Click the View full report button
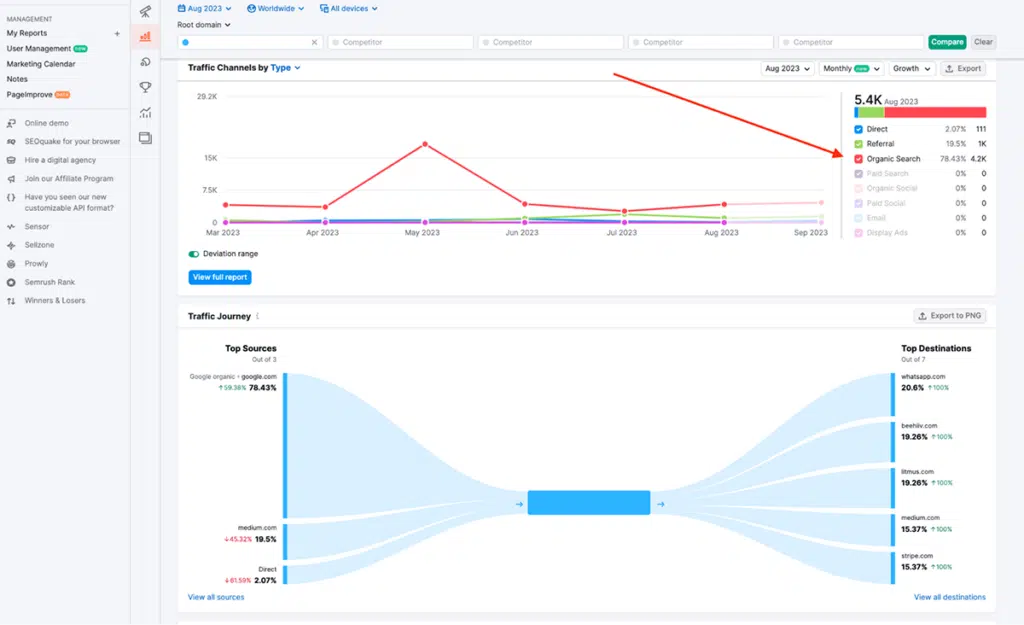The width and height of the screenshot is (1024, 625). click(x=219, y=278)
